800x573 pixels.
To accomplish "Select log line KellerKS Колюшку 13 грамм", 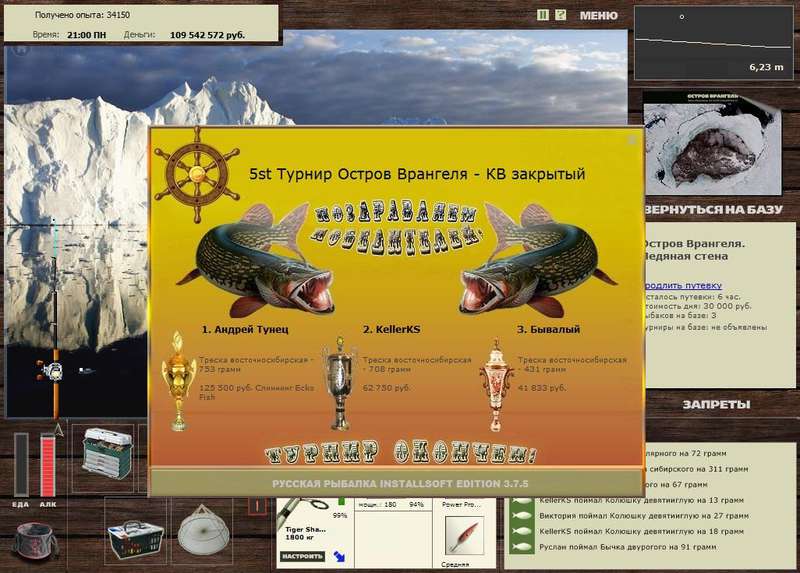I will point(641,500).
